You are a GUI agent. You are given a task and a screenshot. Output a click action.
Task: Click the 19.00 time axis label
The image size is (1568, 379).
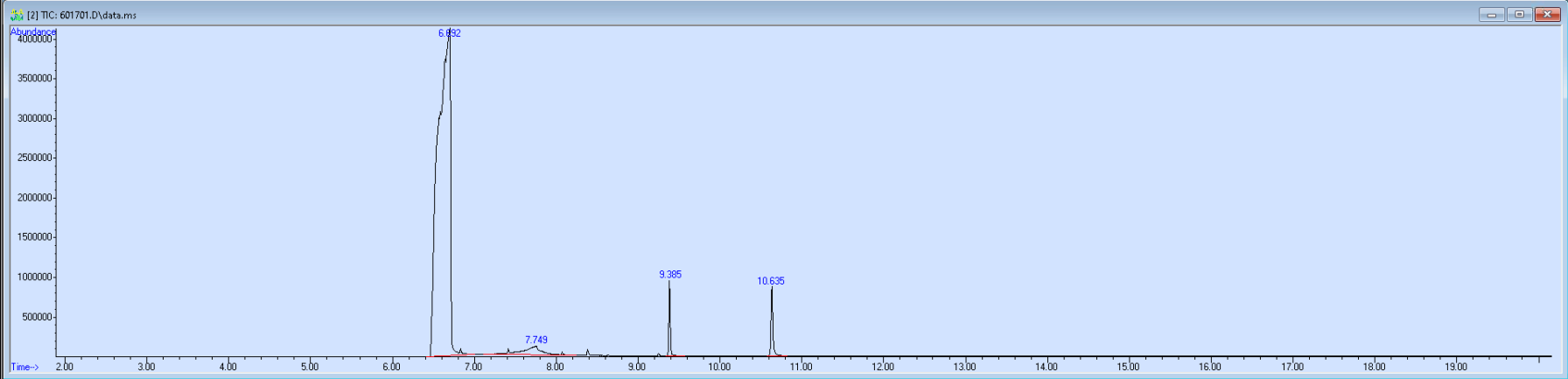[1456, 367]
